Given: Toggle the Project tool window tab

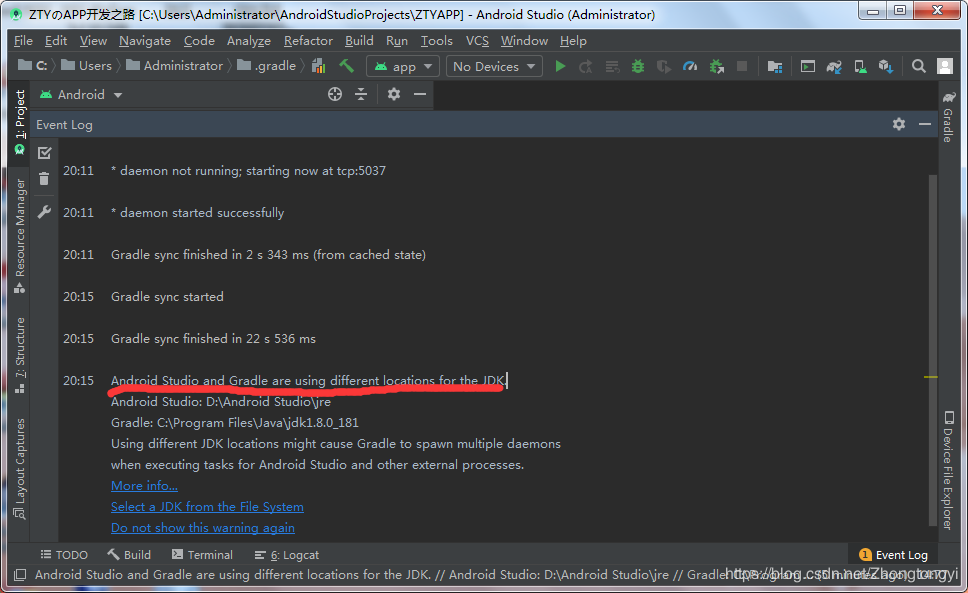Looking at the screenshot, I should [19, 122].
